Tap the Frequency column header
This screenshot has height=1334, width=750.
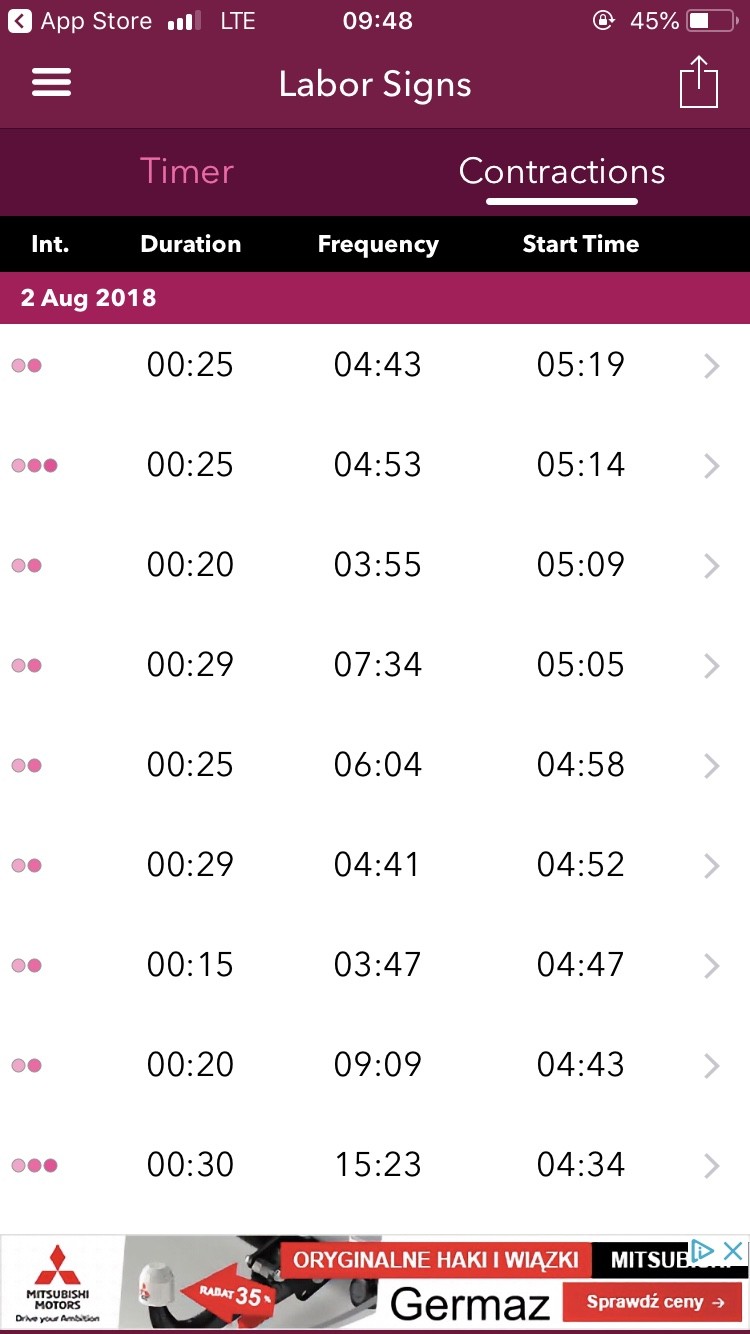click(378, 244)
